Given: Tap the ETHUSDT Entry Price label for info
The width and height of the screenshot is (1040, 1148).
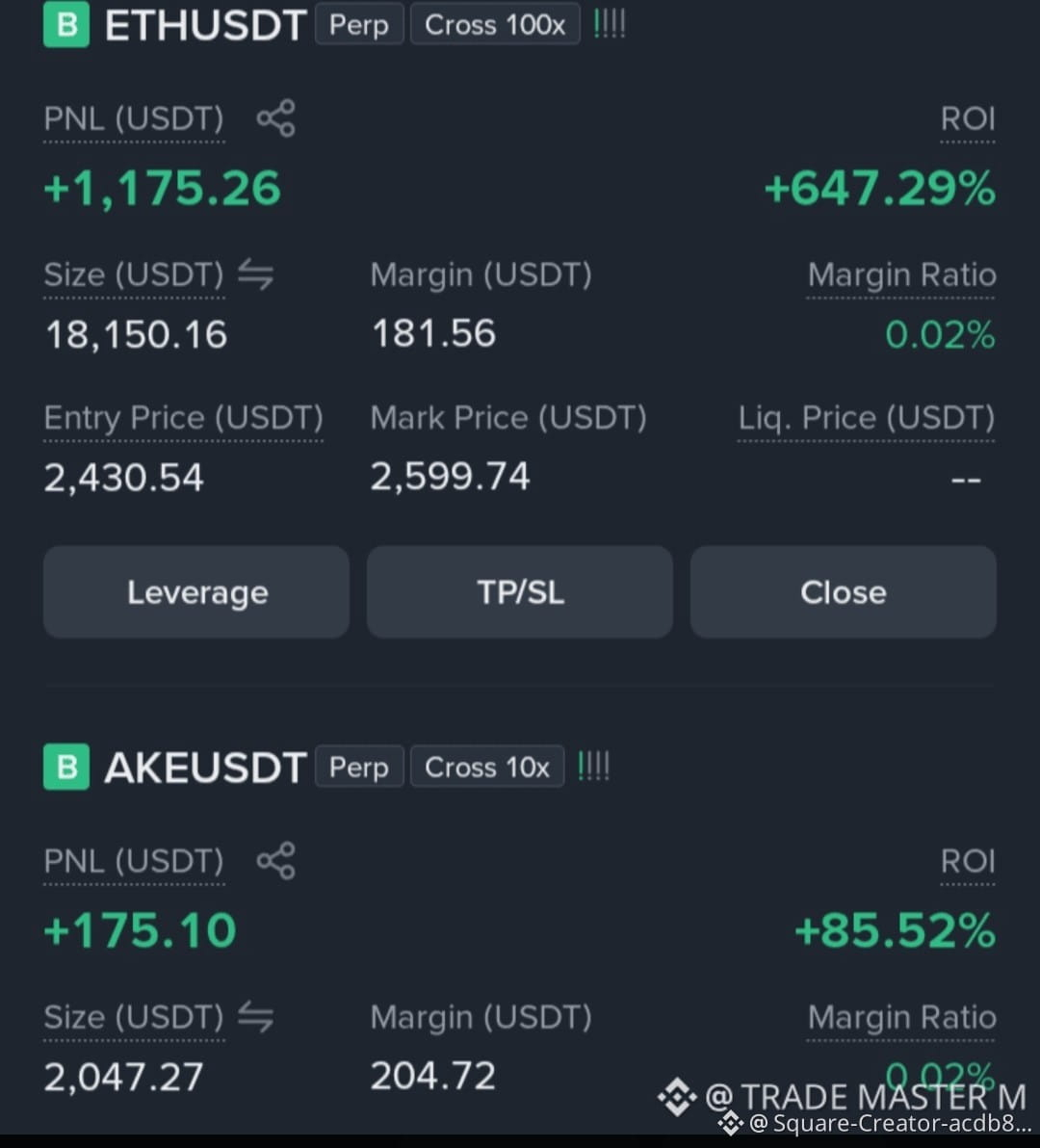Looking at the screenshot, I should click(183, 418).
